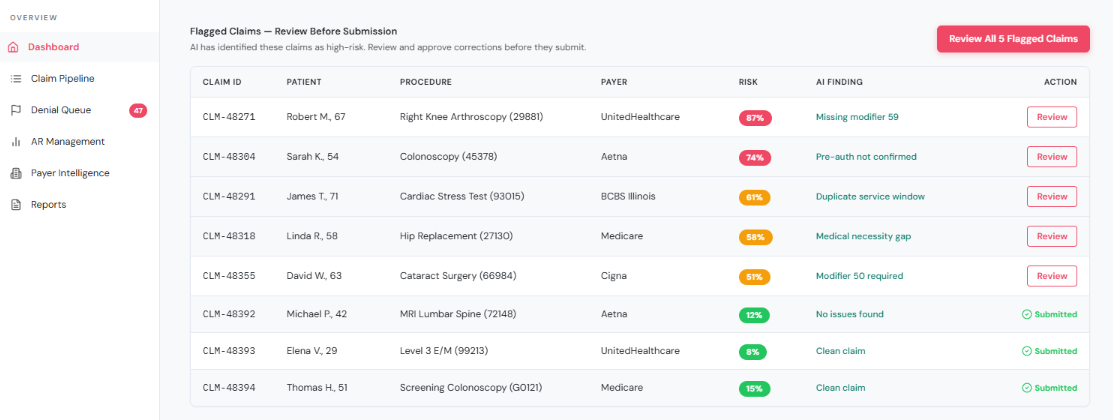
Task: Click the CLAIM ID column header
Action: tap(222, 82)
